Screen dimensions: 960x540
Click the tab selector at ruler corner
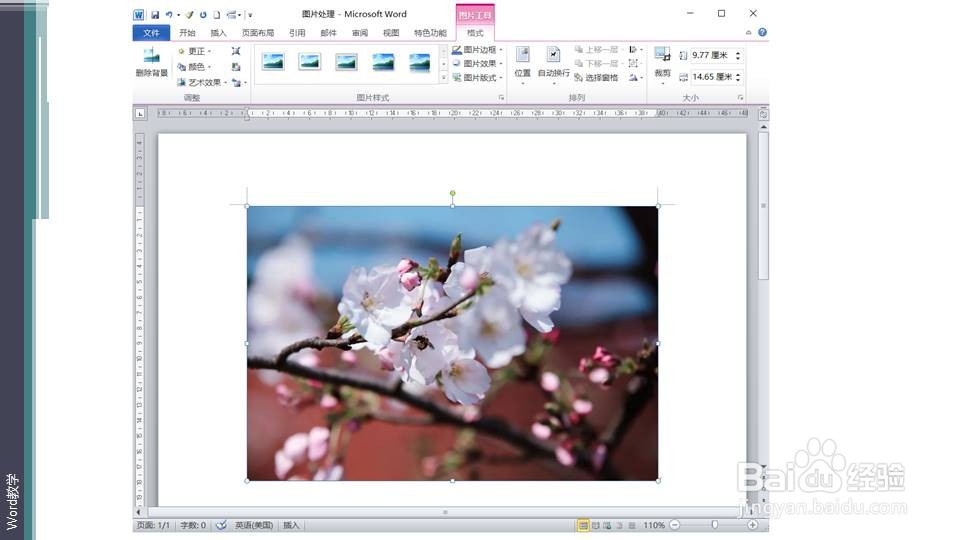tap(140, 114)
